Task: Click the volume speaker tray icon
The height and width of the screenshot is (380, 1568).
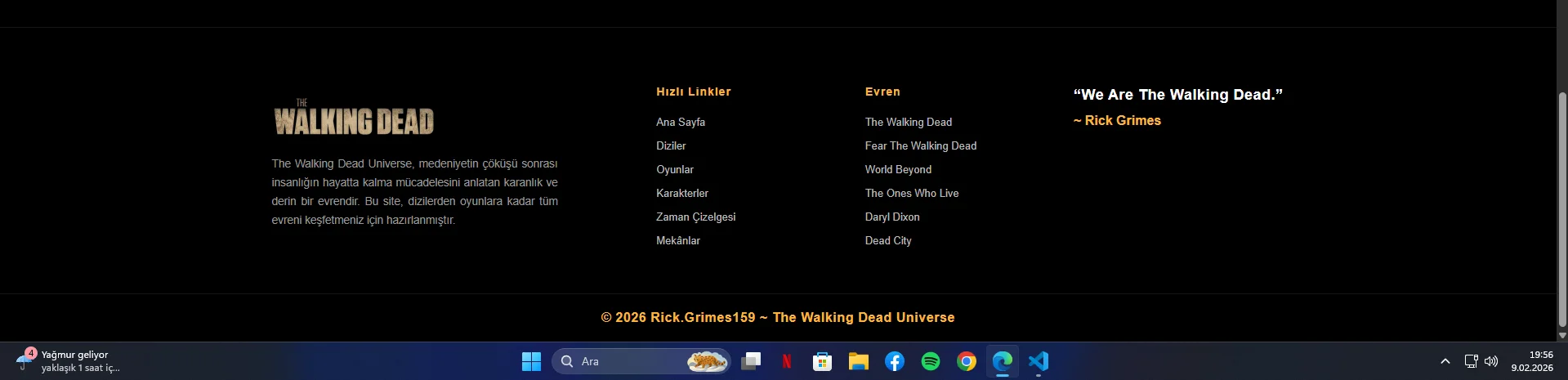Action: pos(1490,361)
